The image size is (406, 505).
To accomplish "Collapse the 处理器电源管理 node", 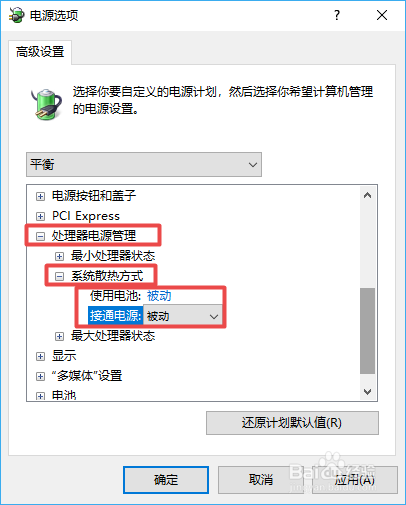I will tap(40, 236).
